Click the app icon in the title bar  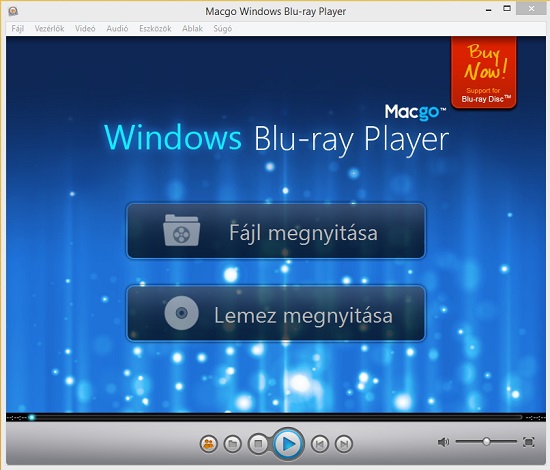click(x=13, y=11)
